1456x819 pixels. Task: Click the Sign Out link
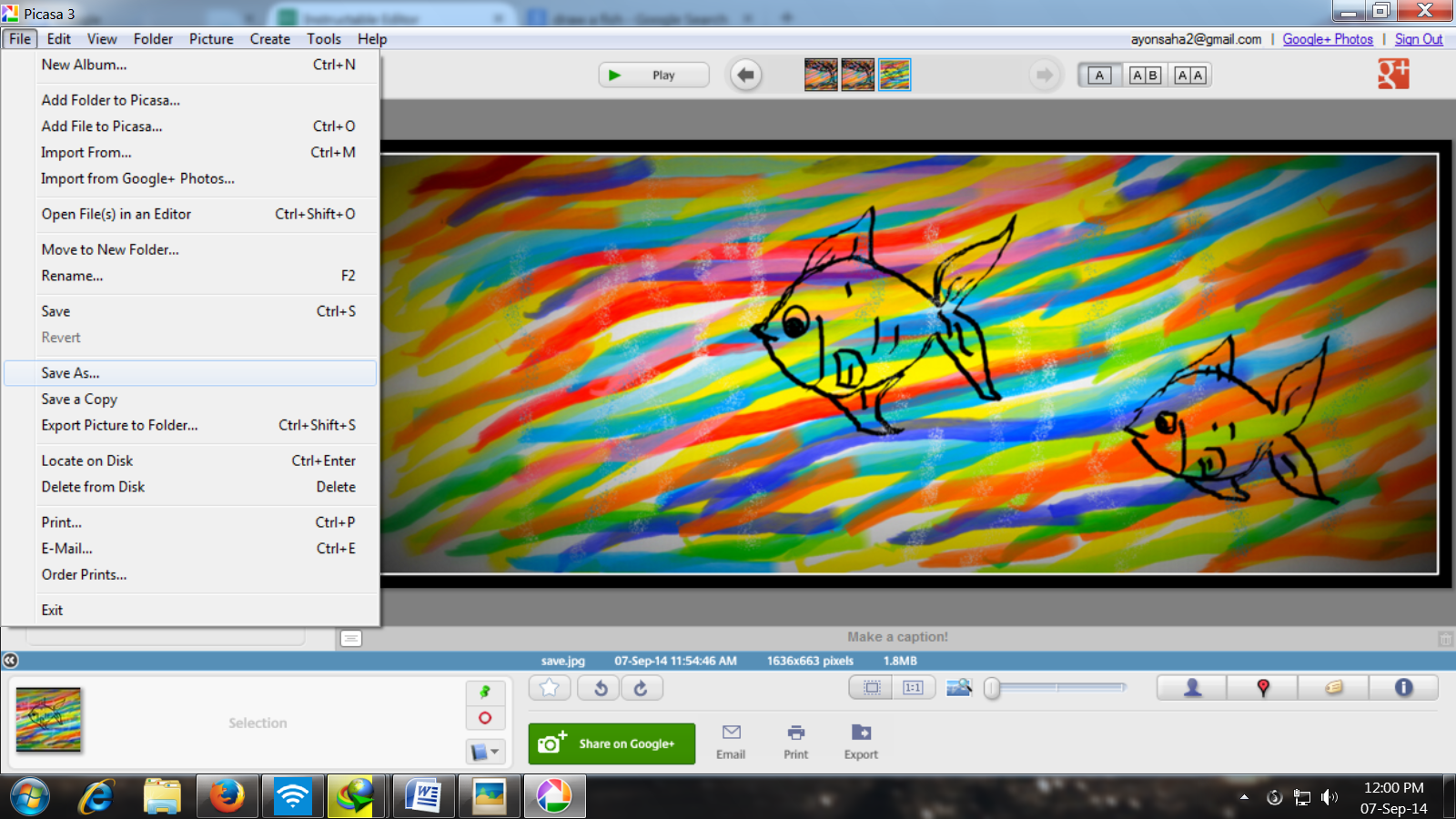(1419, 39)
